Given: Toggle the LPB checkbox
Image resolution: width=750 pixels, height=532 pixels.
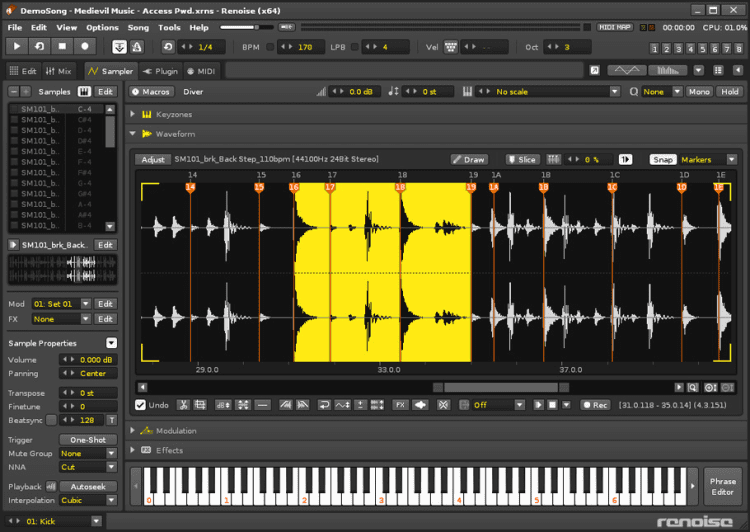Looking at the screenshot, I should [x=354, y=47].
